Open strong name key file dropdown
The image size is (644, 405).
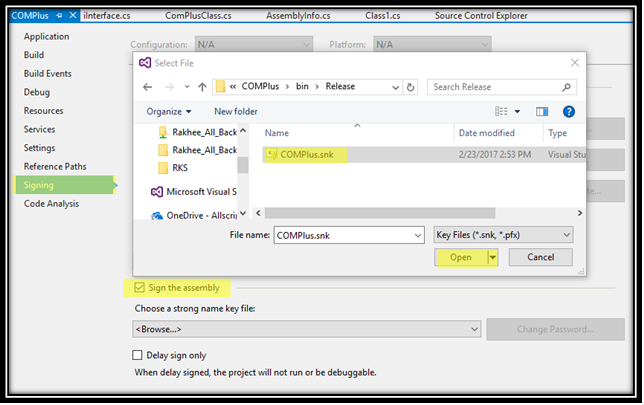tap(306, 329)
